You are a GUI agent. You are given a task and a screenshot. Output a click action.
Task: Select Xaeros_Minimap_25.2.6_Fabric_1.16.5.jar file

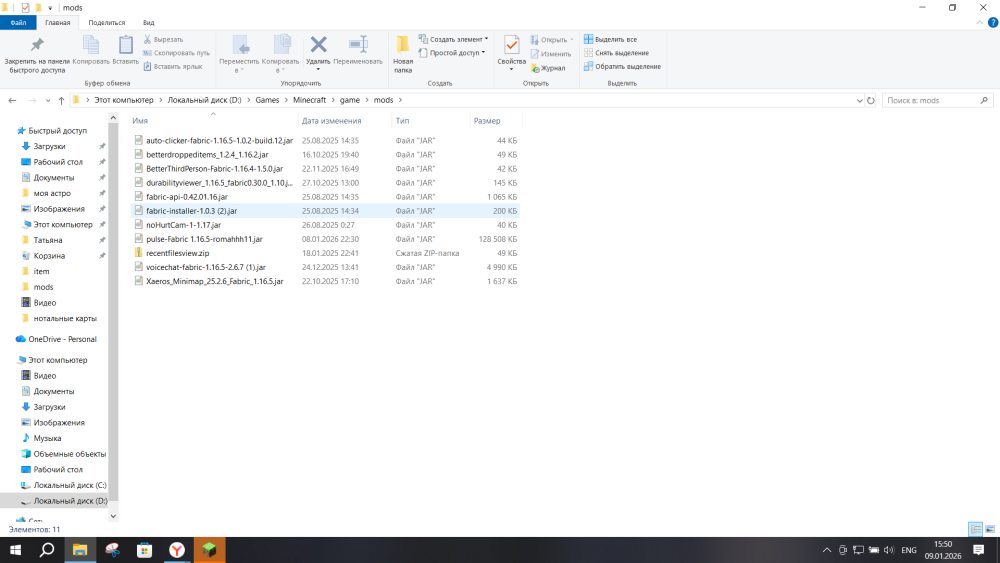pos(214,281)
